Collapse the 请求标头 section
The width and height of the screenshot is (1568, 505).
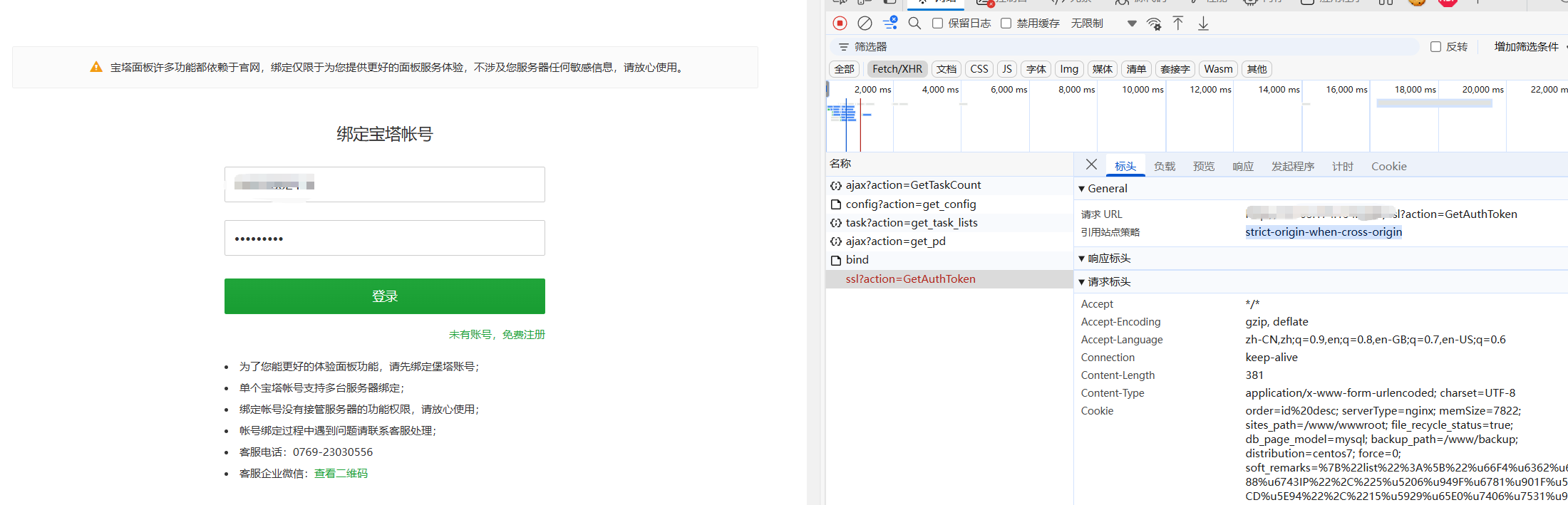[1081, 282]
